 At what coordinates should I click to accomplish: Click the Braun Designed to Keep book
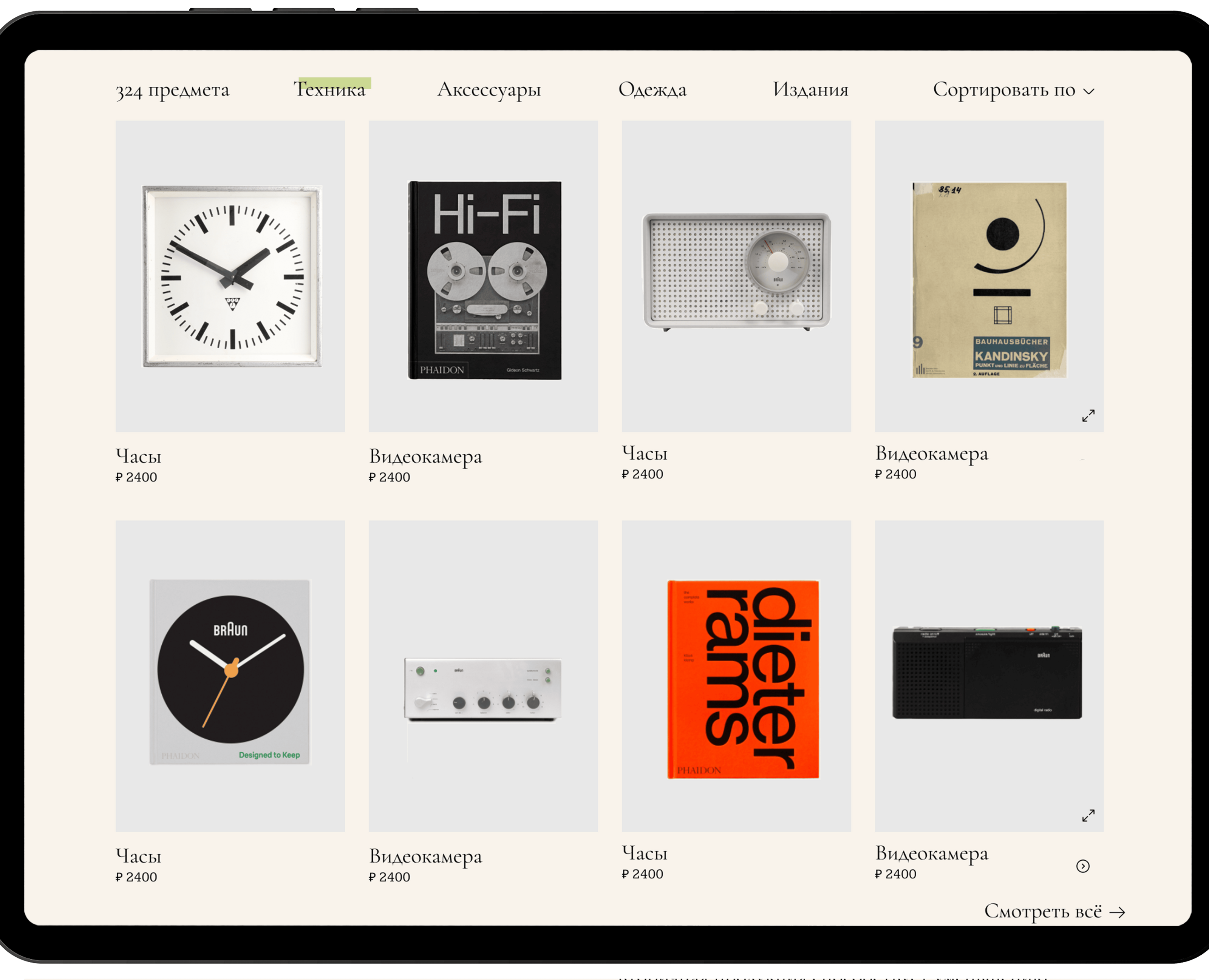coord(229,672)
